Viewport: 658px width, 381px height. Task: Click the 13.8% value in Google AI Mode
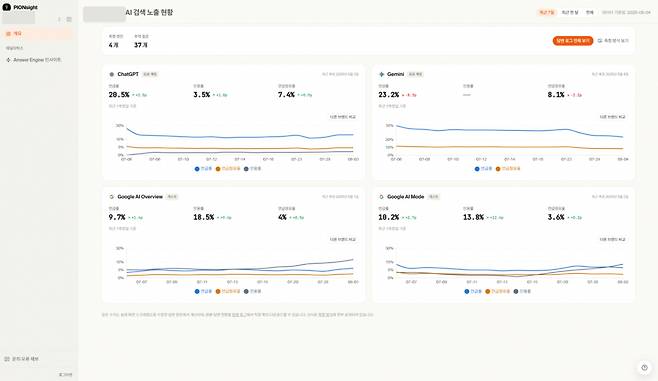473,217
